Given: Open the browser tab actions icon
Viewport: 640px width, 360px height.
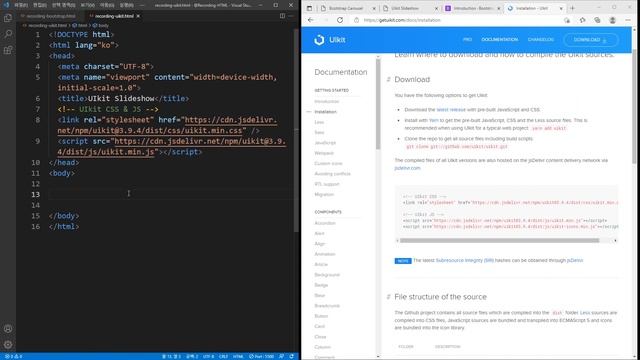Looking at the screenshot, I should 309,8.
